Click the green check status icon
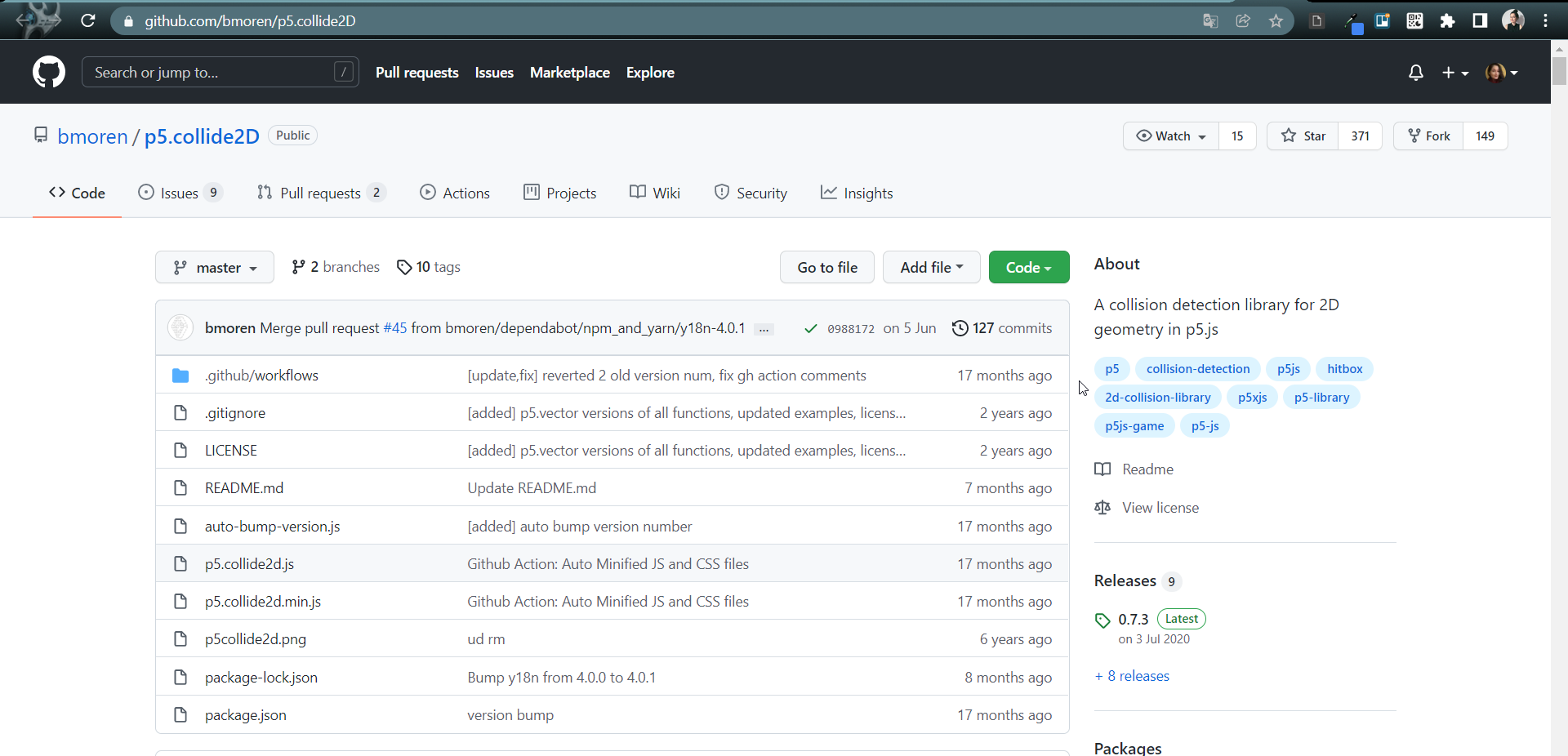The image size is (1568, 756). click(x=810, y=328)
